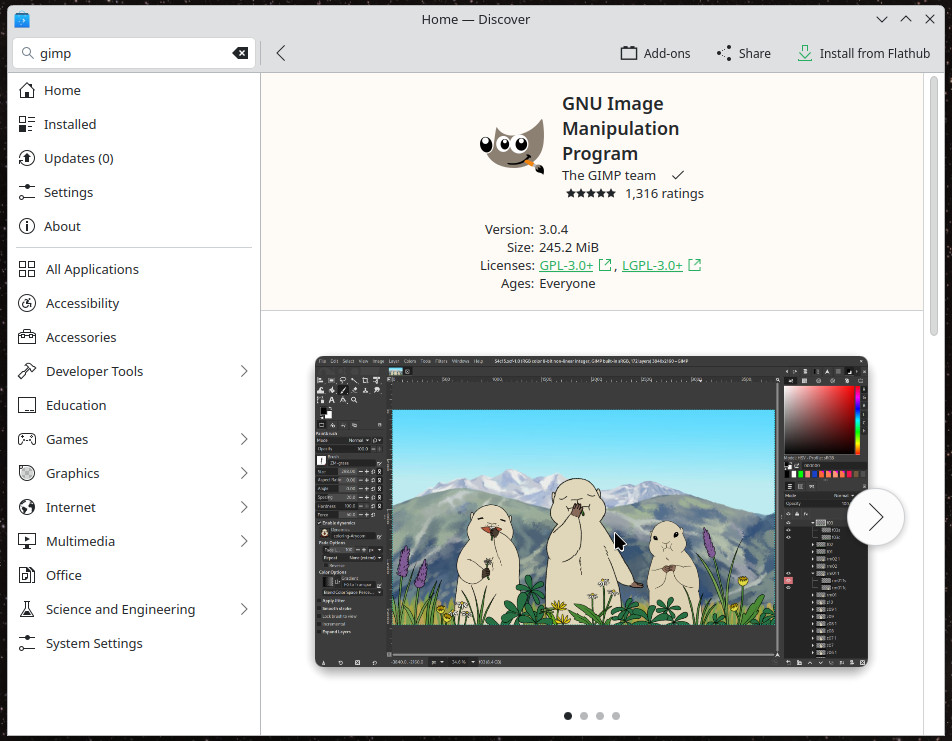The height and width of the screenshot is (741, 952).
Task: Click the Office documents icon
Action: 27,575
